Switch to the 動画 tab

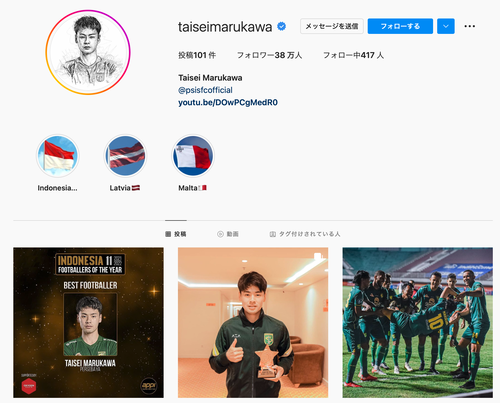click(x=228, y=234)
